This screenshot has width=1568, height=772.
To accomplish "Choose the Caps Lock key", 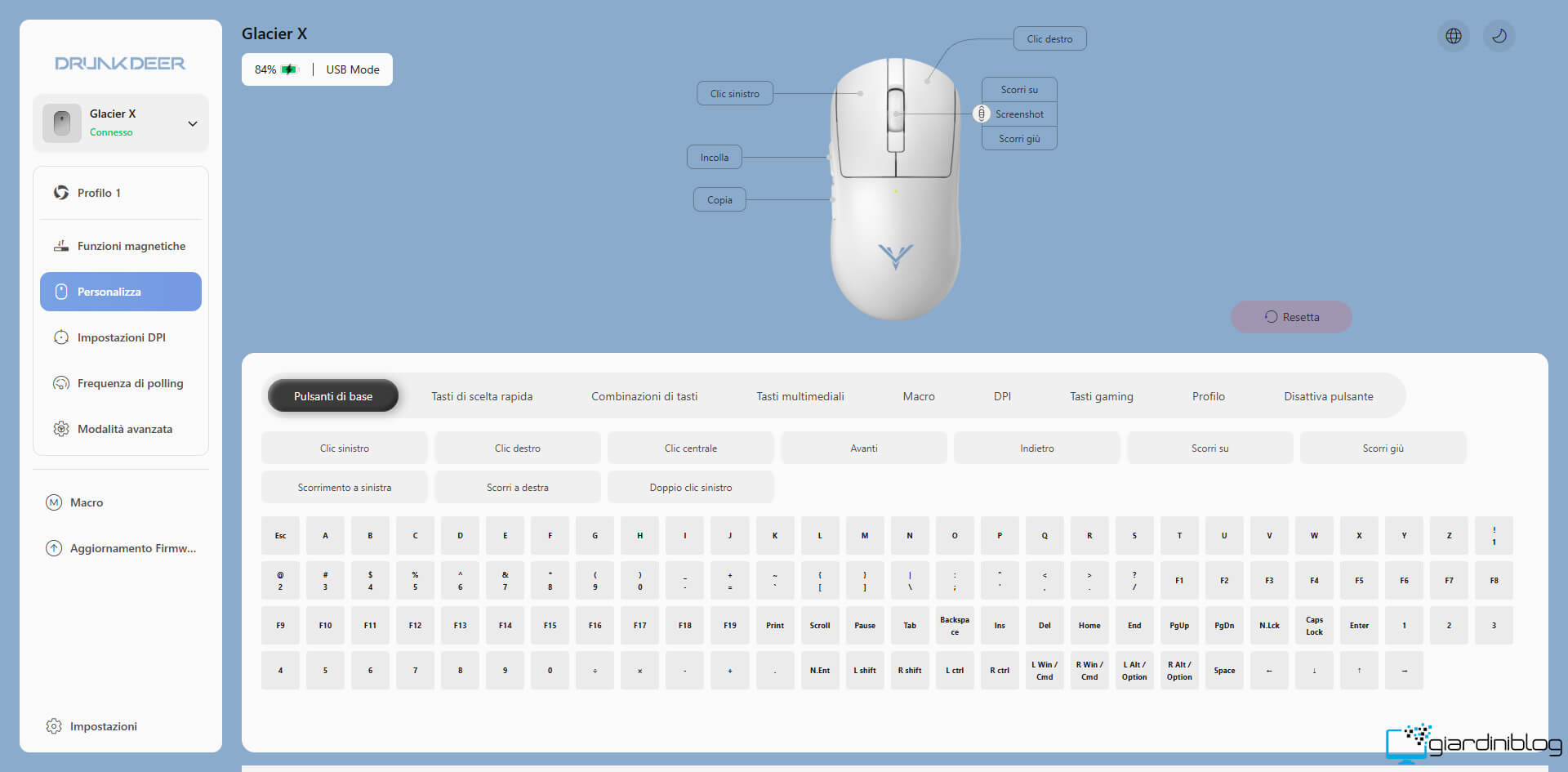I will click(1314, 626).
